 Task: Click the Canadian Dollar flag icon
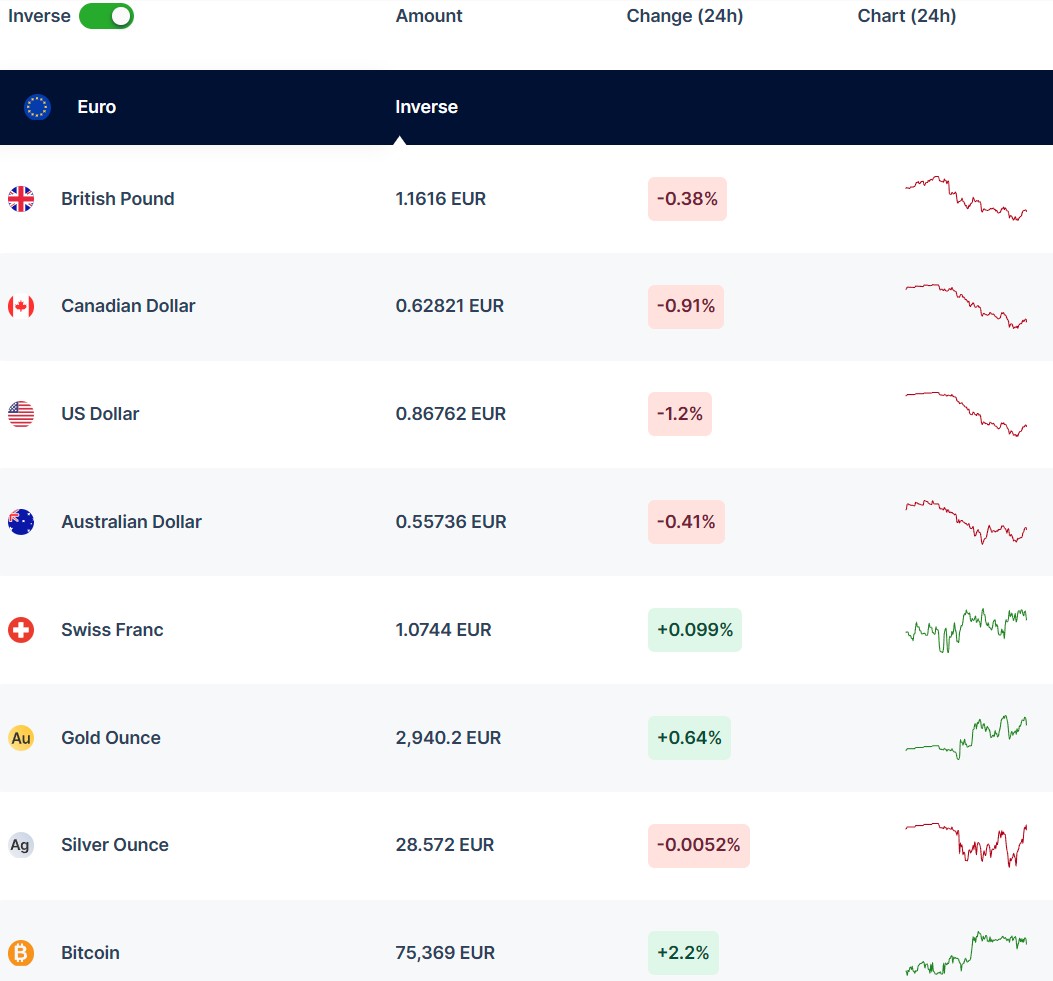(x=21, y=306)
